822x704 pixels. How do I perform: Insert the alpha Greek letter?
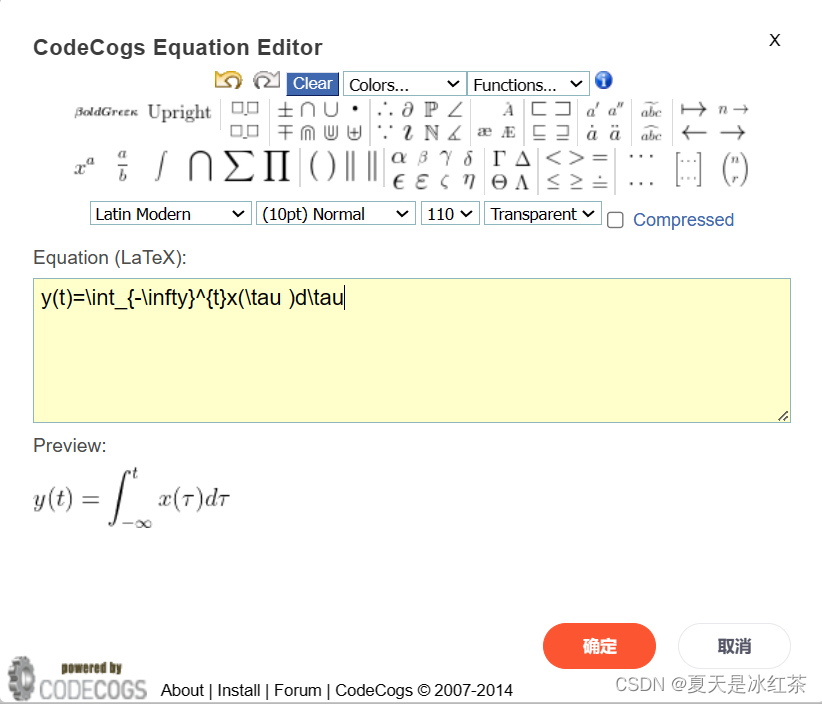(x=399, y=157)
